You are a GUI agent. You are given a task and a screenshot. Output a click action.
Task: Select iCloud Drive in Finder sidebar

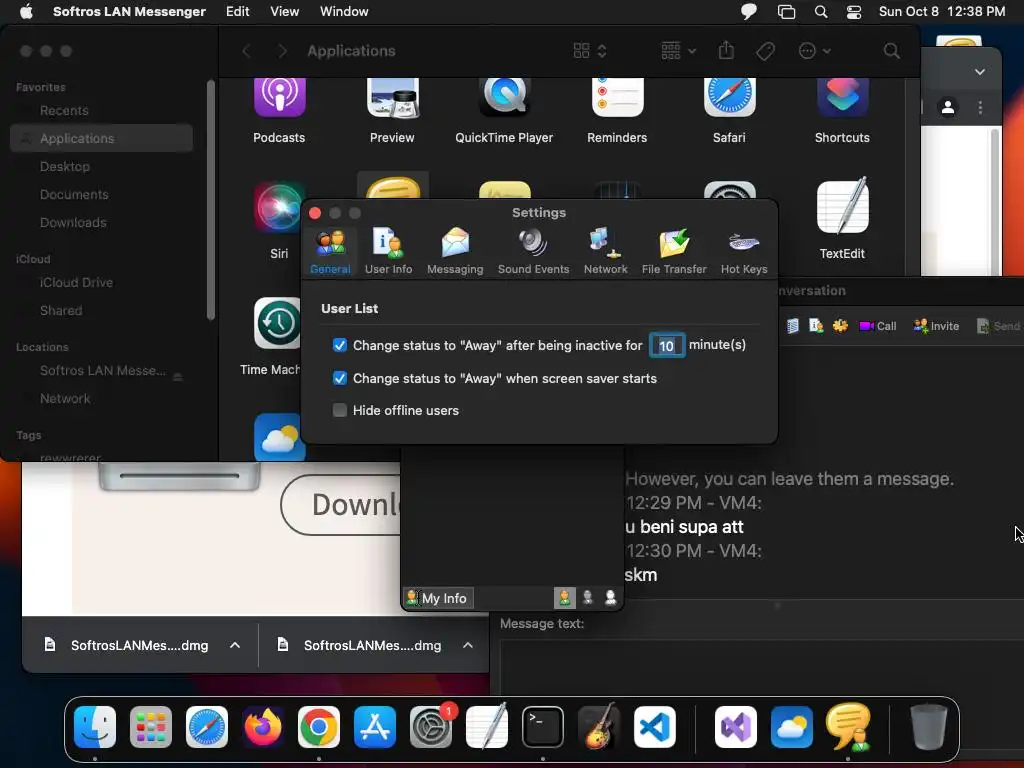[x=76, y=283]
